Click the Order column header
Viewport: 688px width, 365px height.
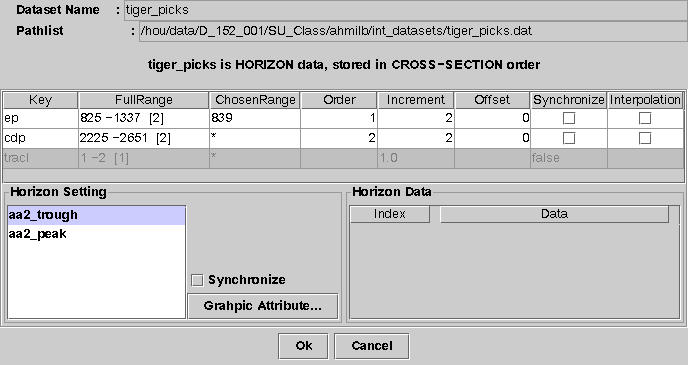pos(339,100)
